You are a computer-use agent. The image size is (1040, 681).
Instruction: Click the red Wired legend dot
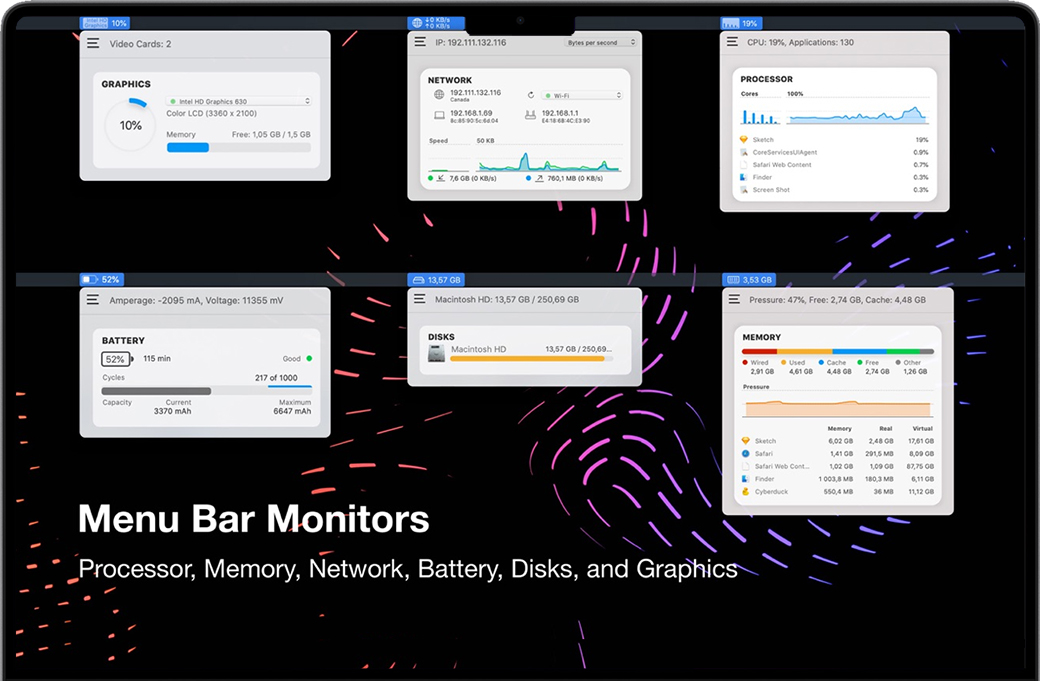pyautogui.click(x=745, y=362)
